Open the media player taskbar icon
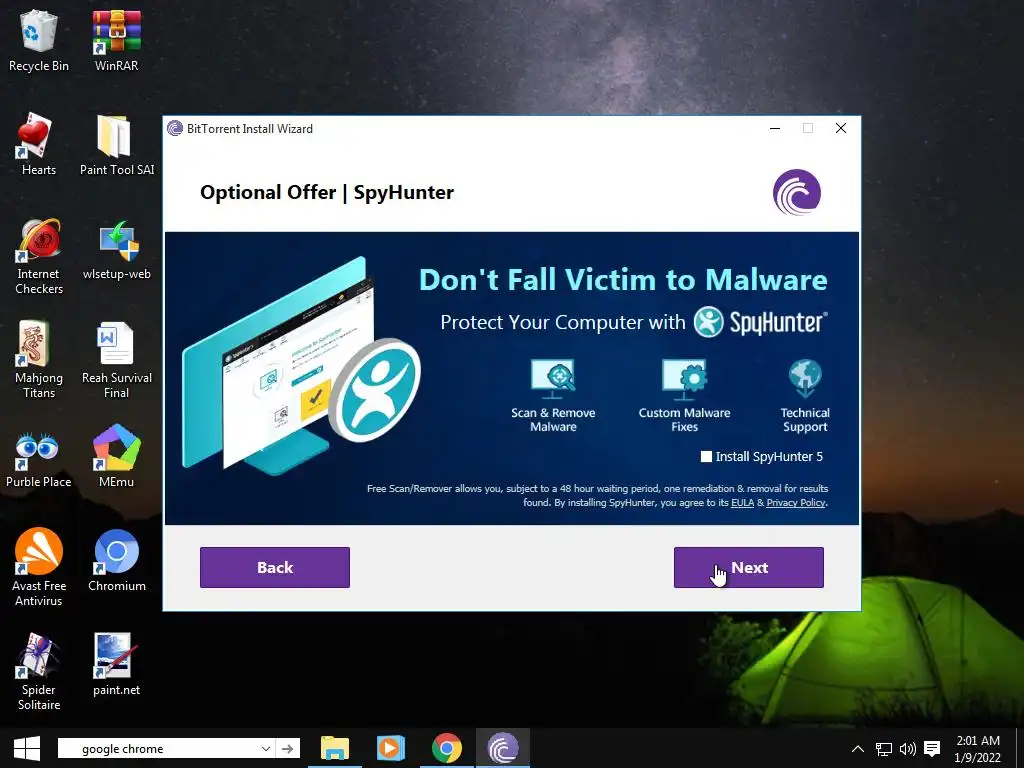 click(x=391, y=748)
